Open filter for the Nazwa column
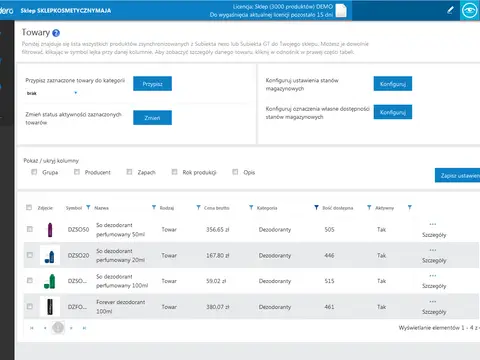The image size is (480, 360). point(154,207)
